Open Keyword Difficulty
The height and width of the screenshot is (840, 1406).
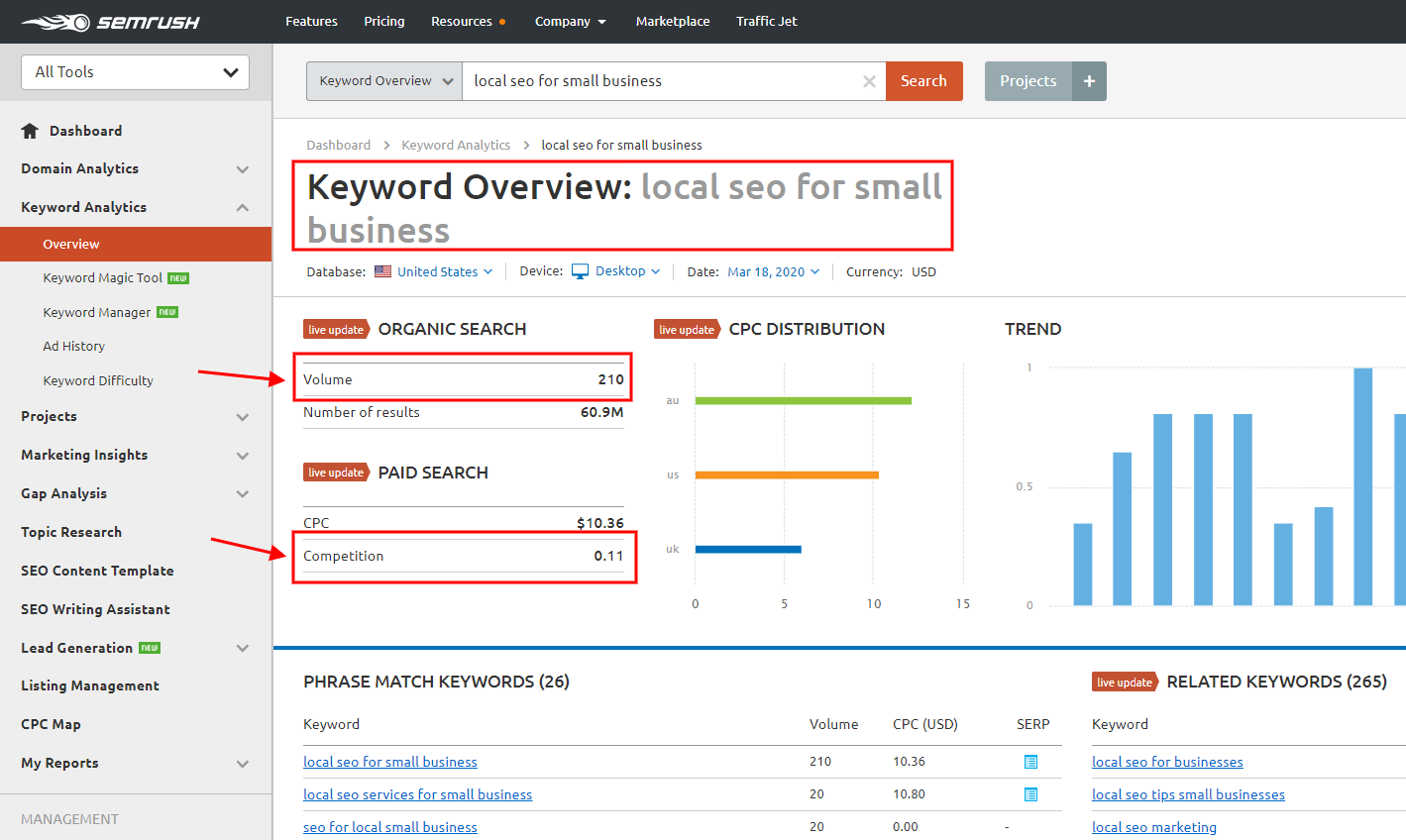pyautogui.click(x=98, y=381)
